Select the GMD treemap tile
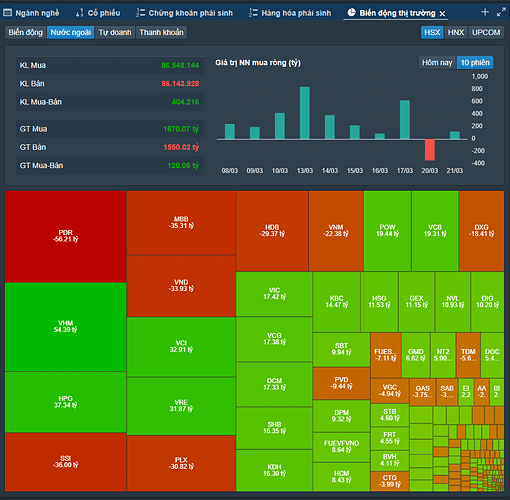 tap(416, 355)
